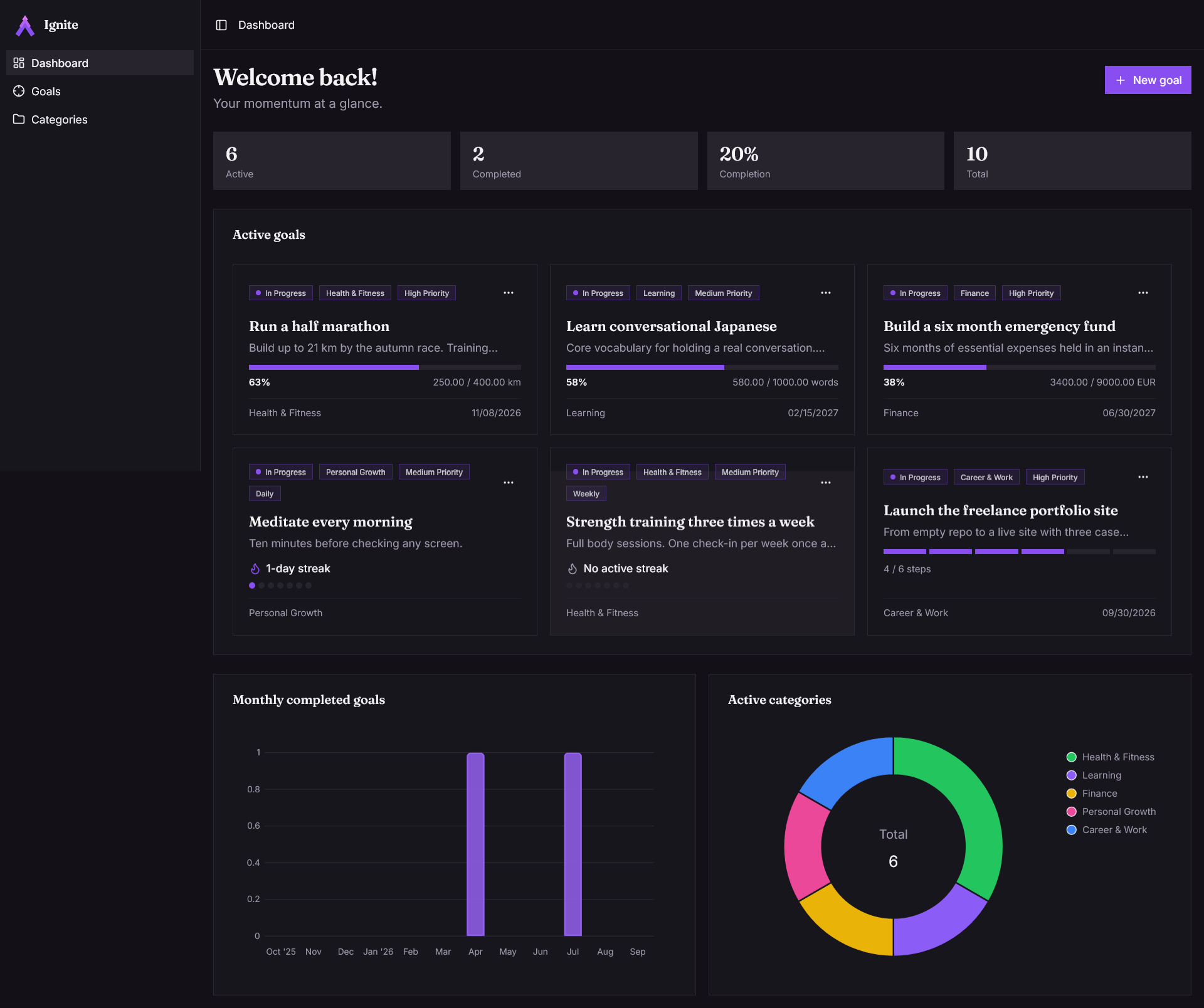Toggle Career & Work in chart legend
The height and width of the screenshot is (1008, 1204).
(1107, 829)
